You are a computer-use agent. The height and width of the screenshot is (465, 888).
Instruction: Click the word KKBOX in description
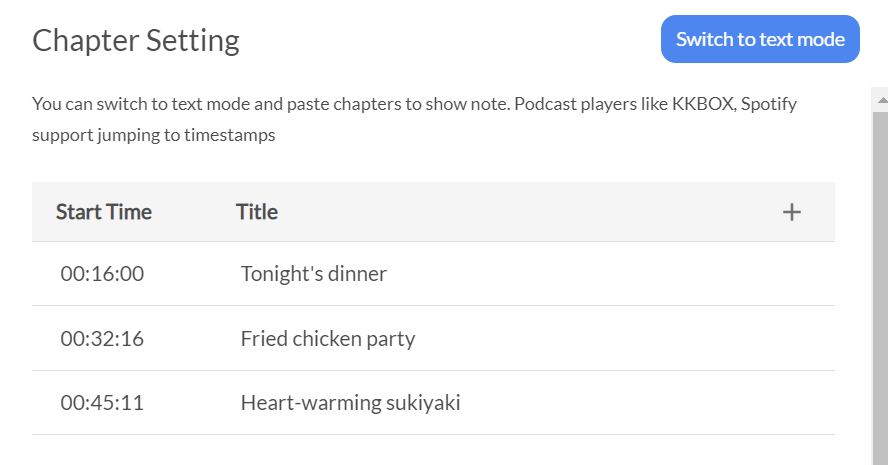tap(704, 104)
